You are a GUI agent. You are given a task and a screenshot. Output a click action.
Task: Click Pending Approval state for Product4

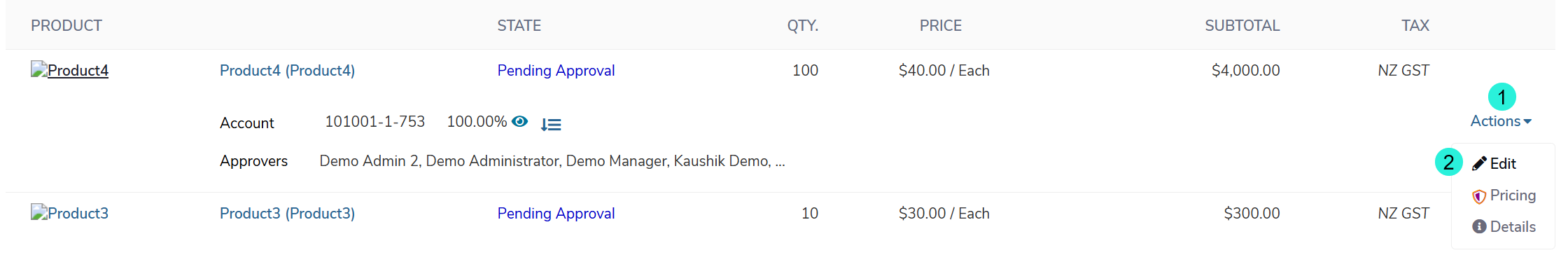556,70
